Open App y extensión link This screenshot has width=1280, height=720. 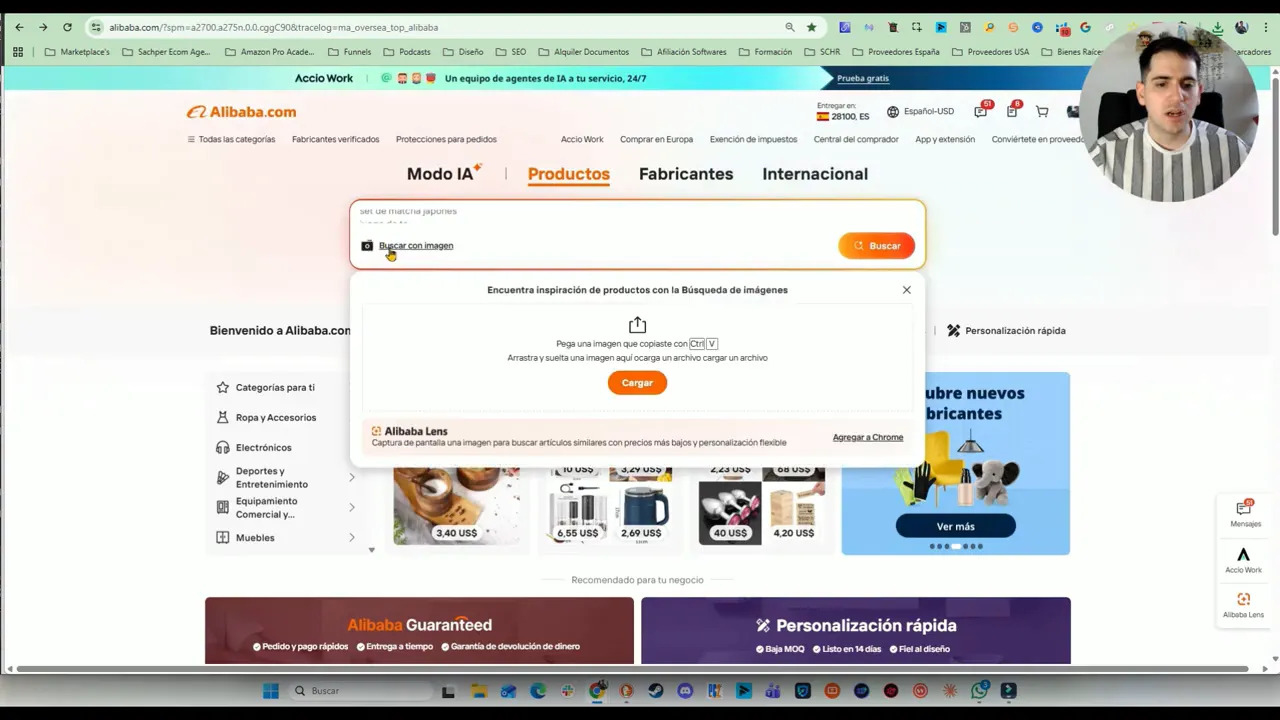coord(945,139)
